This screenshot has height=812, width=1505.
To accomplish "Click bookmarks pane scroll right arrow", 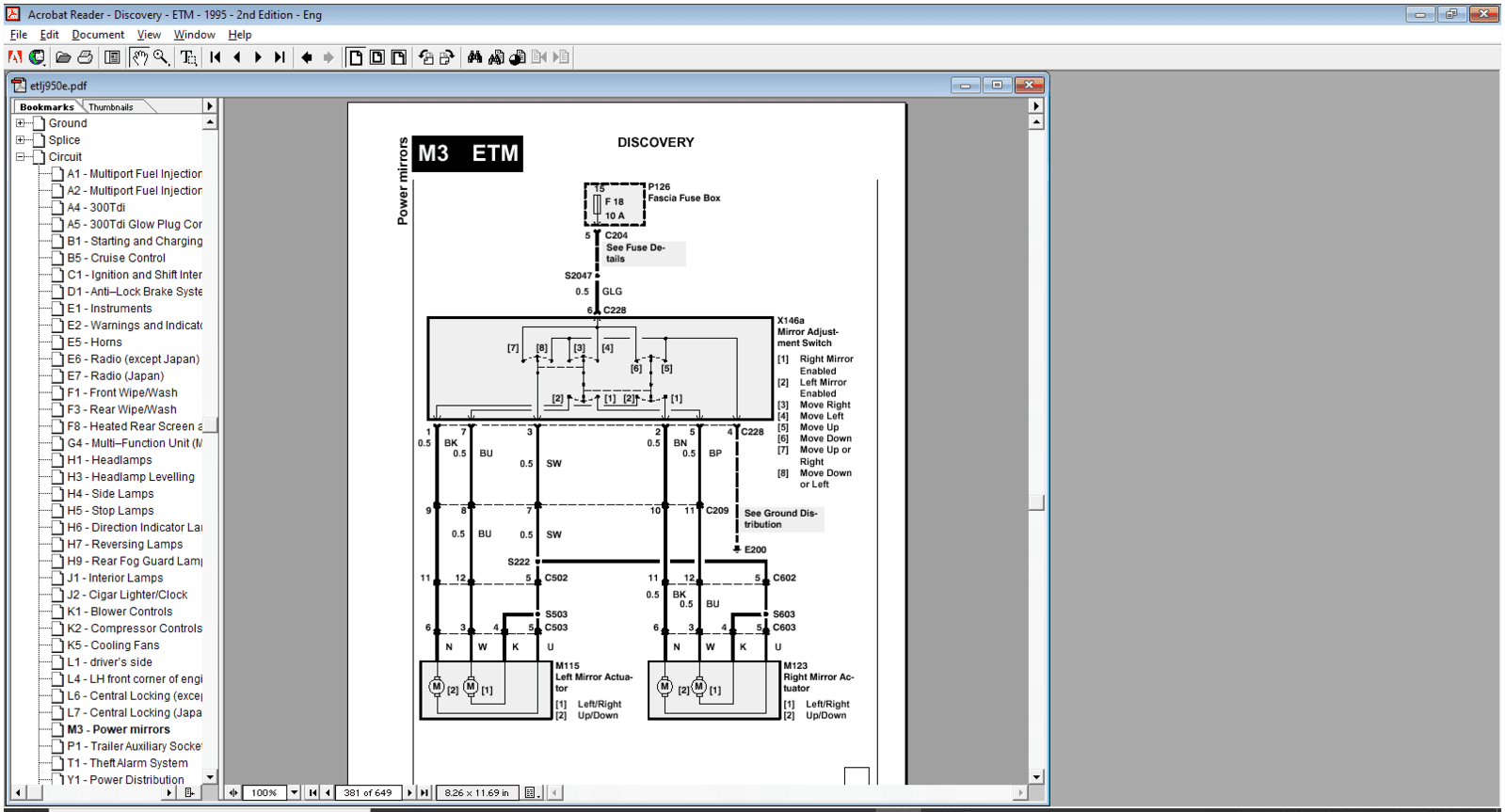I will [x=169, y=792].
